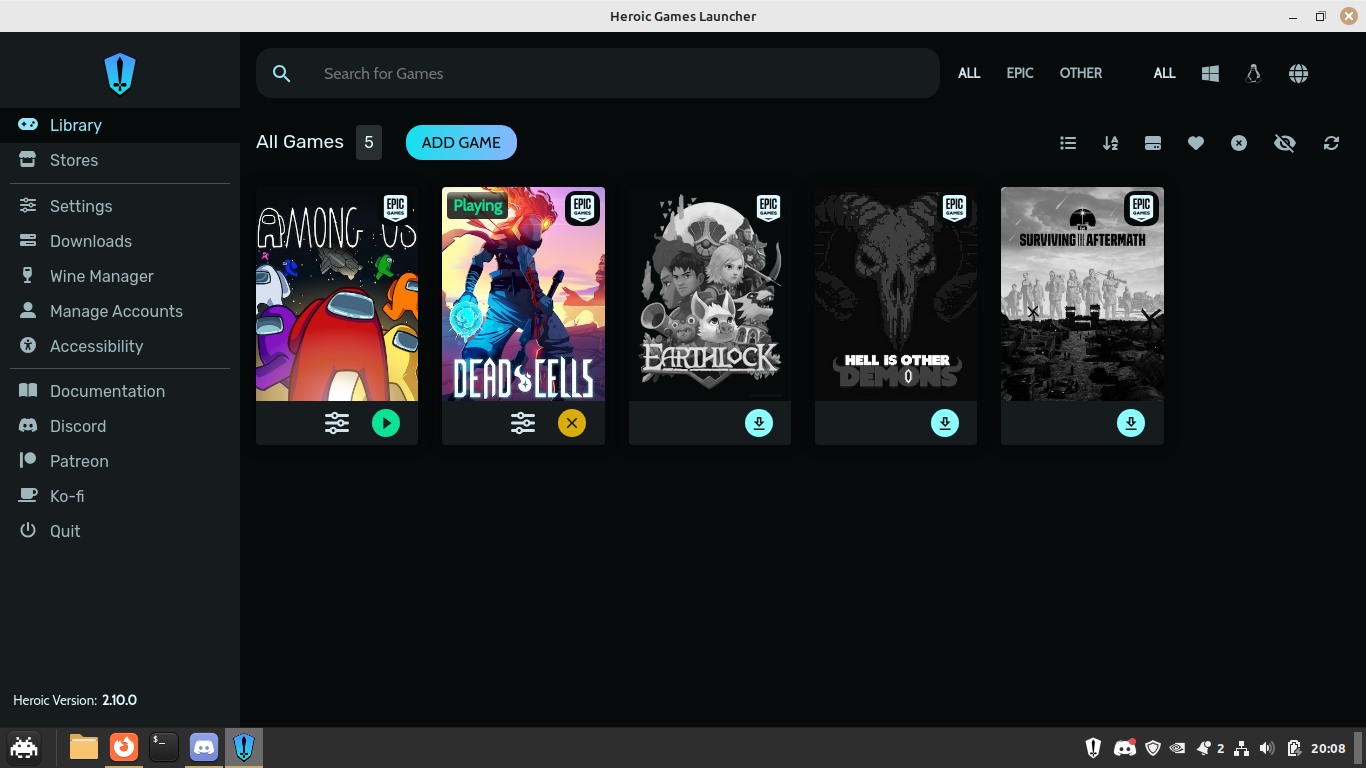This screenshot has height=768, width=1366.
Task: Download Surviving the Aftermath
Action: coord(1131,423)
